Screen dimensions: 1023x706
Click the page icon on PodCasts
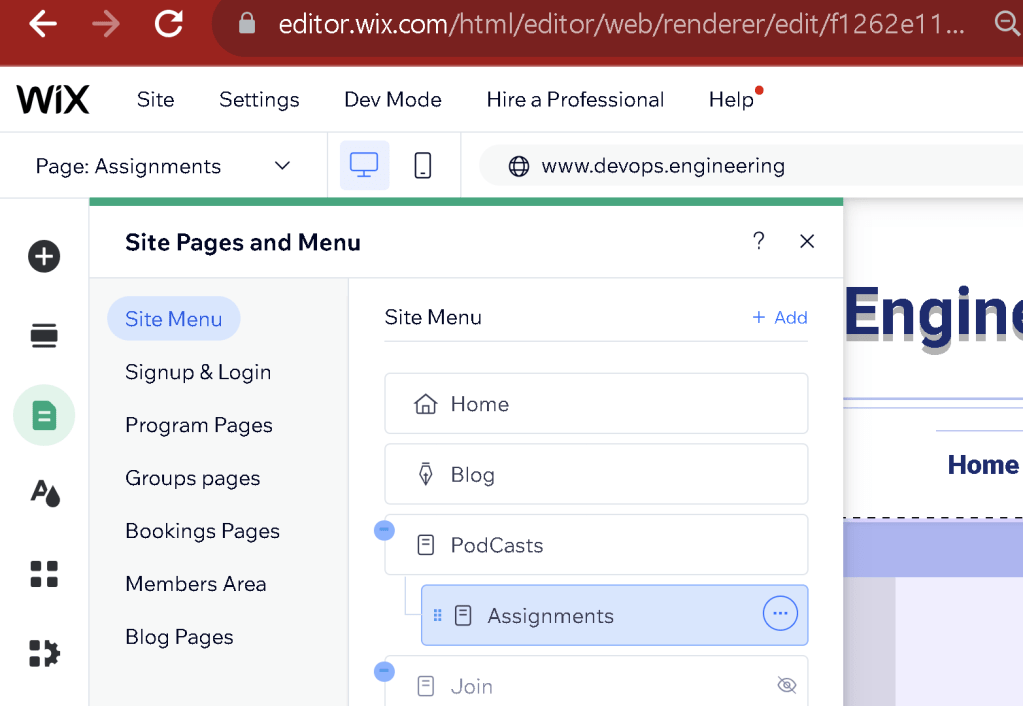click(425, 545)
